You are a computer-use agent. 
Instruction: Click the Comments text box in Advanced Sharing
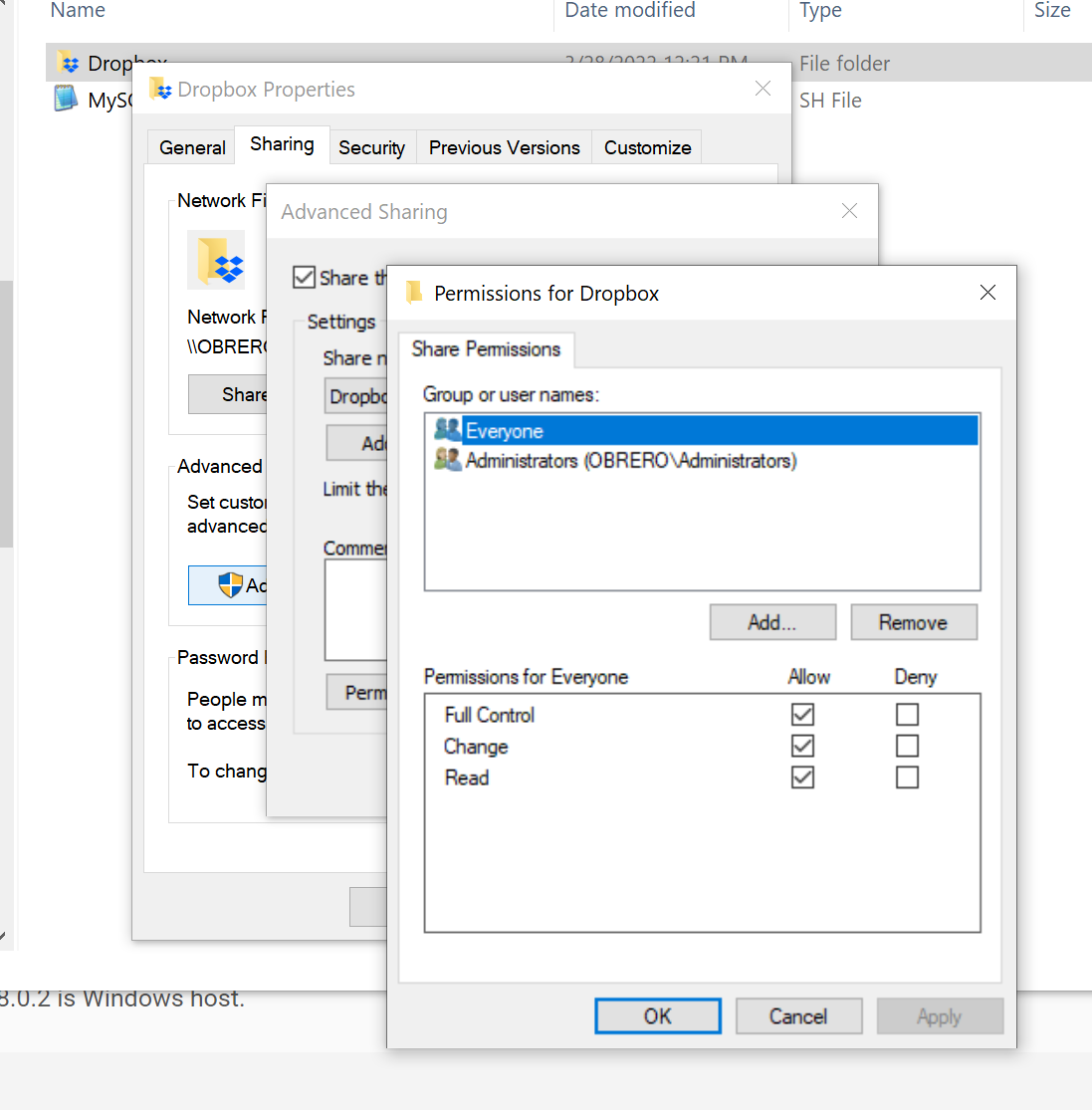coord(356,609)
